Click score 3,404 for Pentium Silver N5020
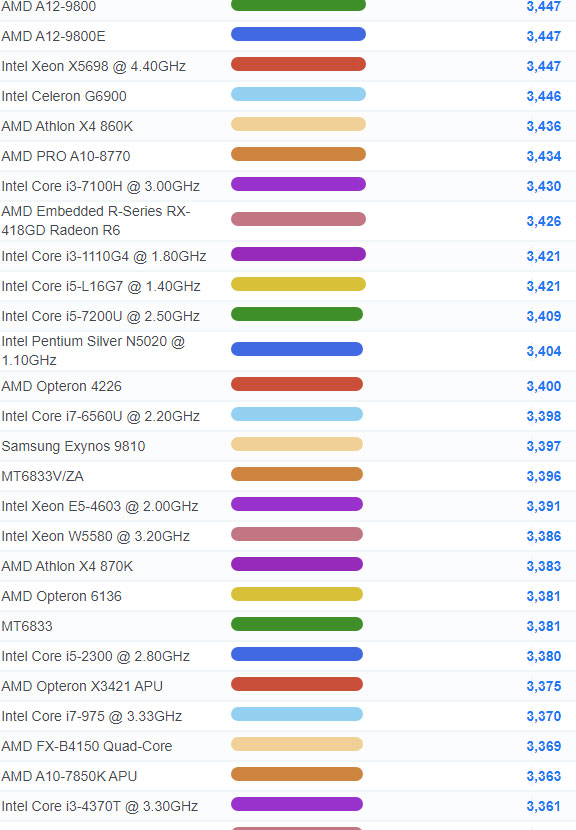 [544, 351]
